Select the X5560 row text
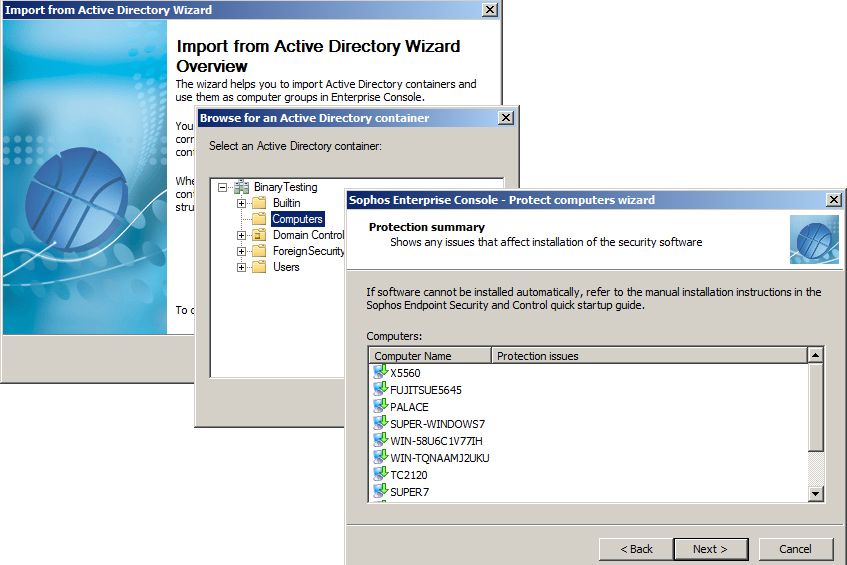847x565 pixels. pos(405,373)
